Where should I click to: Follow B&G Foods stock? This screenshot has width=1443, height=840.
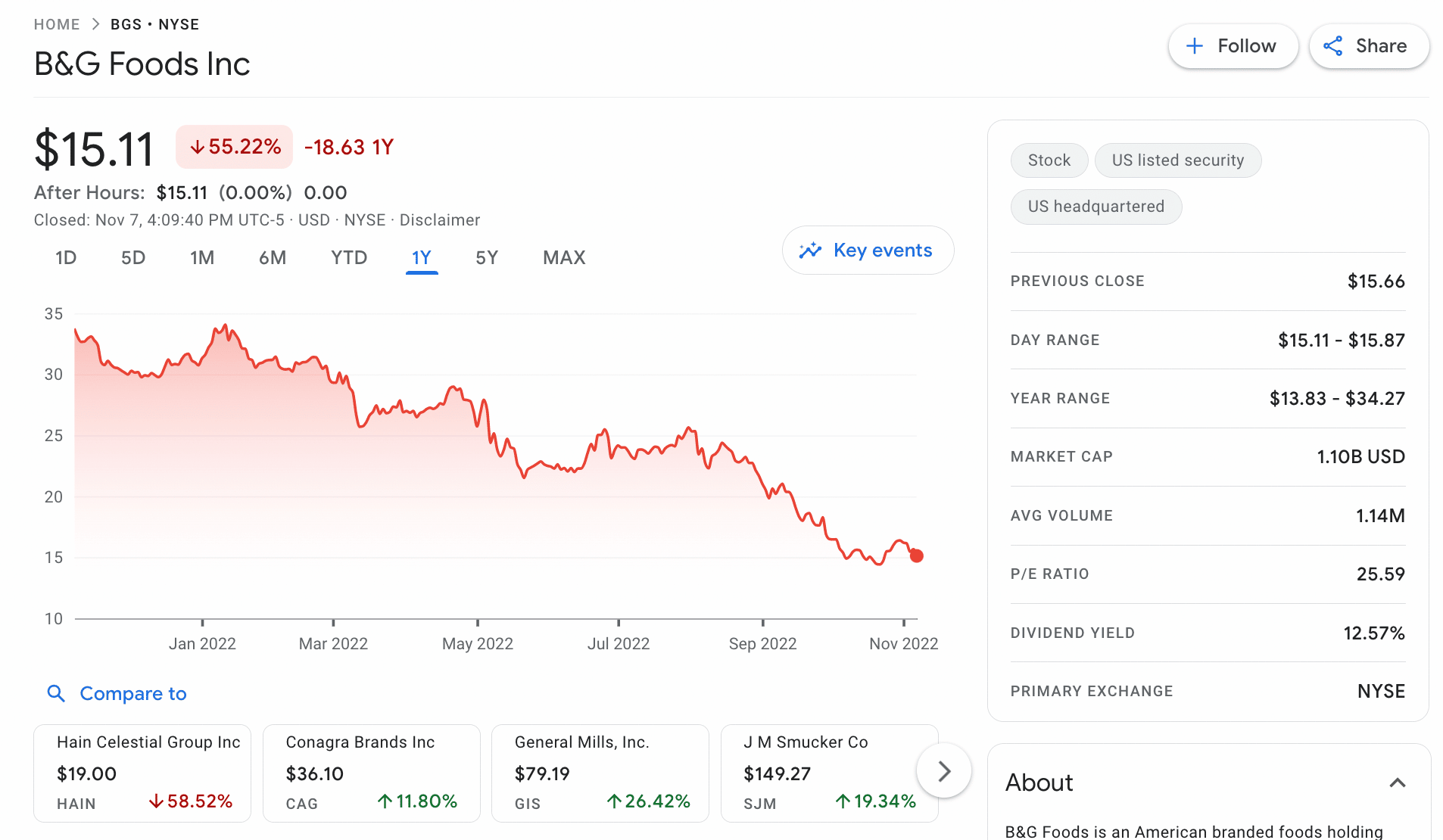1233,46
